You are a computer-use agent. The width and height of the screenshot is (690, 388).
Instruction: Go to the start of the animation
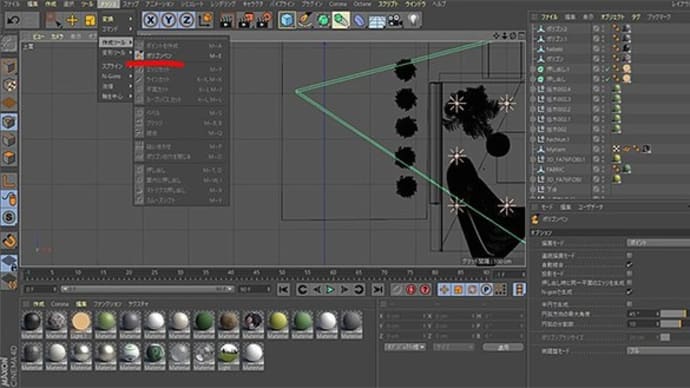[x=283, y=289]
